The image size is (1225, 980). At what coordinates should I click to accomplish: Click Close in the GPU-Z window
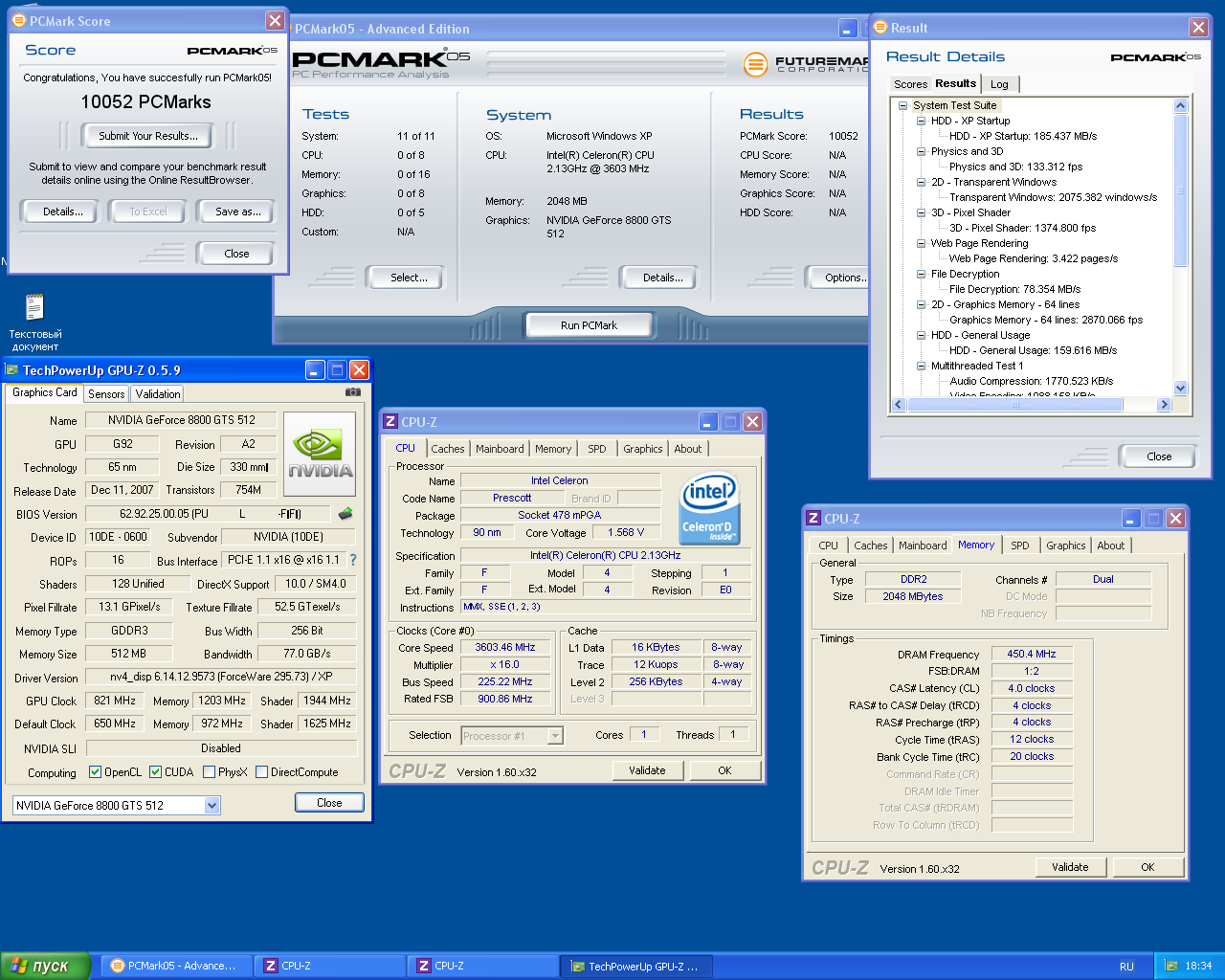(329, 803)
